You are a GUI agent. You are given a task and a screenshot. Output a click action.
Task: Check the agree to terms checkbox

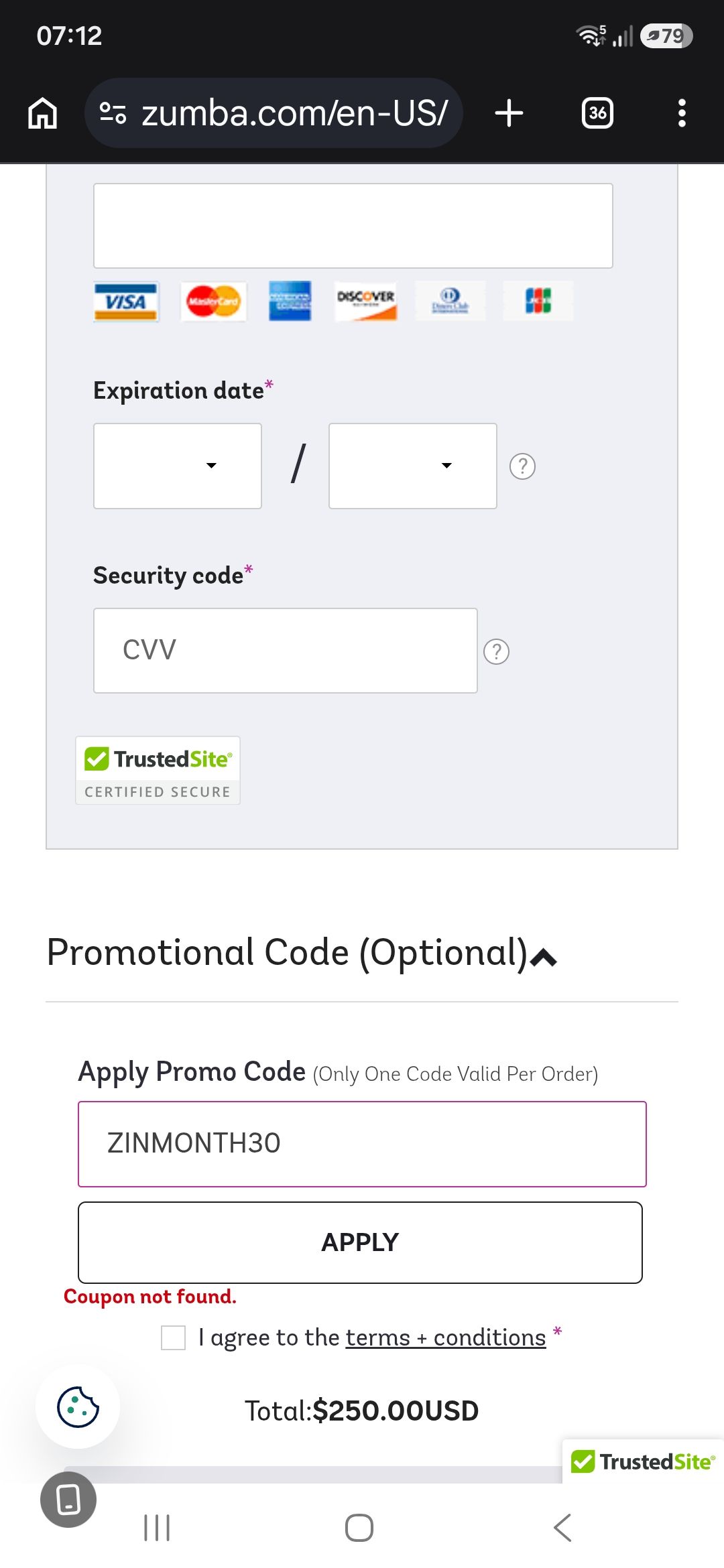coord(173,1337)
